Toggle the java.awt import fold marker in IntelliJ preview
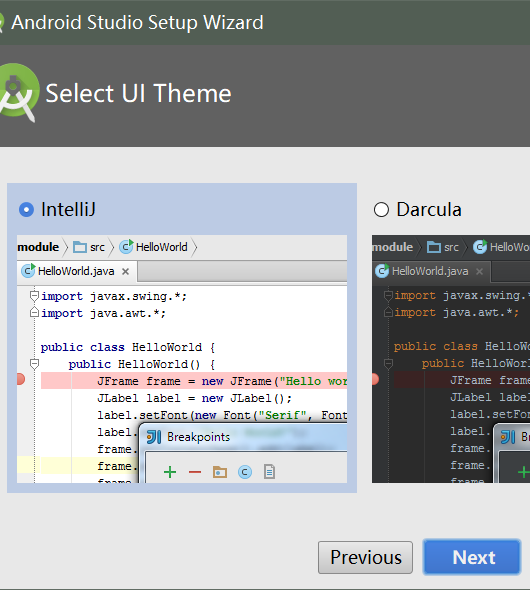 coord(34,312)
